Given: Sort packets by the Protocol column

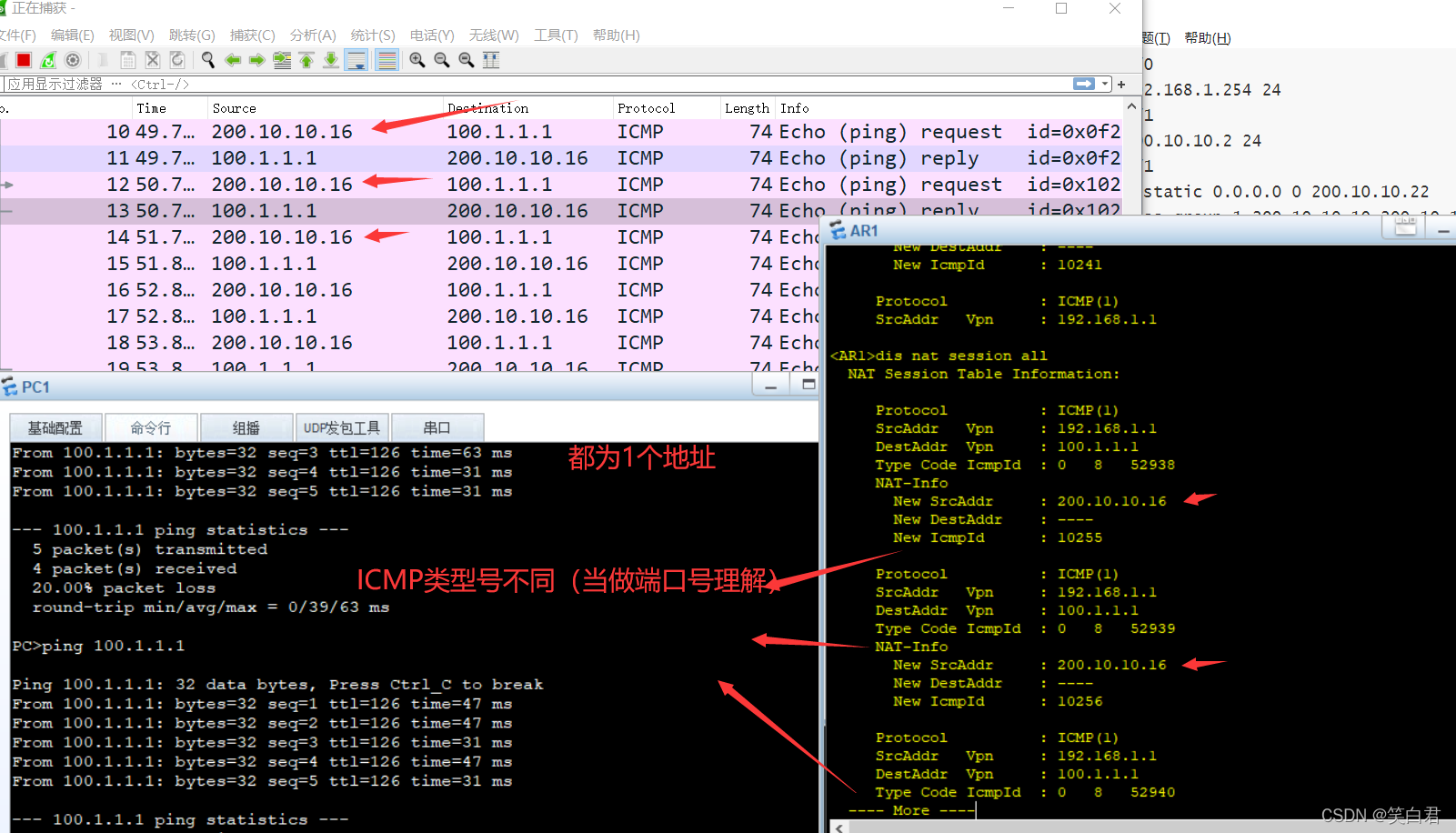Looking at the screenshot, I should [x=667, y=108].
